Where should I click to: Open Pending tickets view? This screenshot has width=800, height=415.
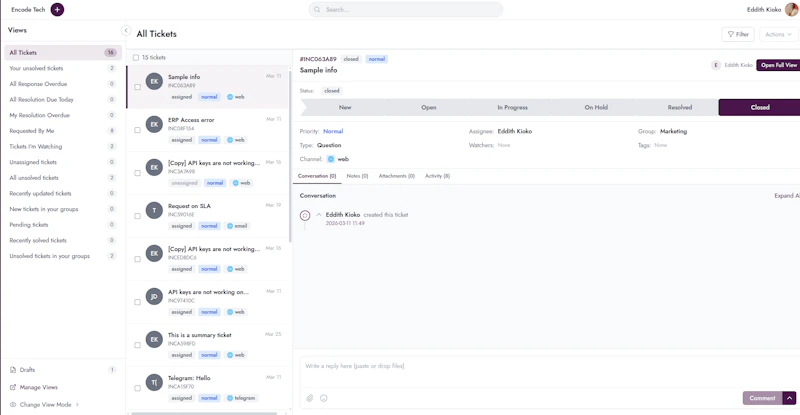tap(63, 225)
